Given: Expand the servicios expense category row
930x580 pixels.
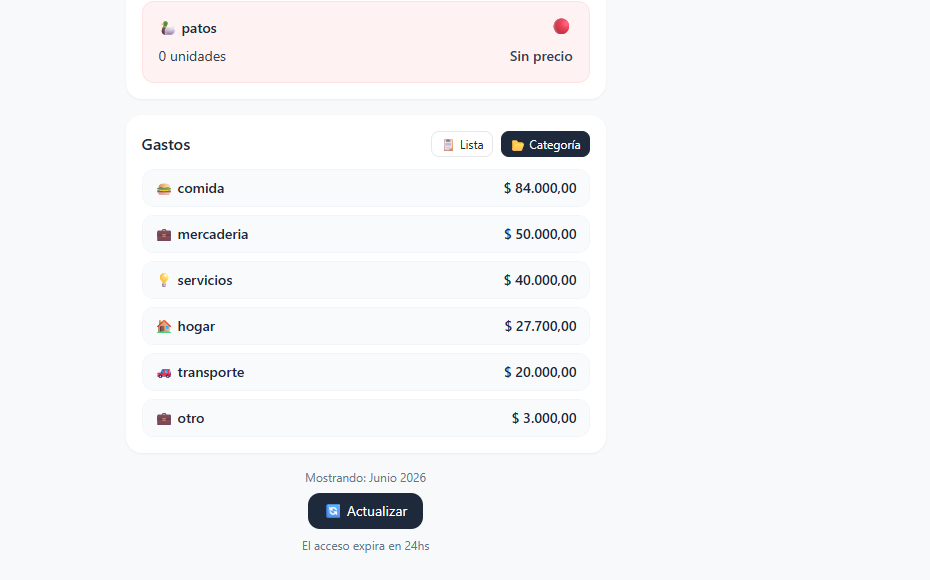Looking at the screenshot, I should coord(366,280).
